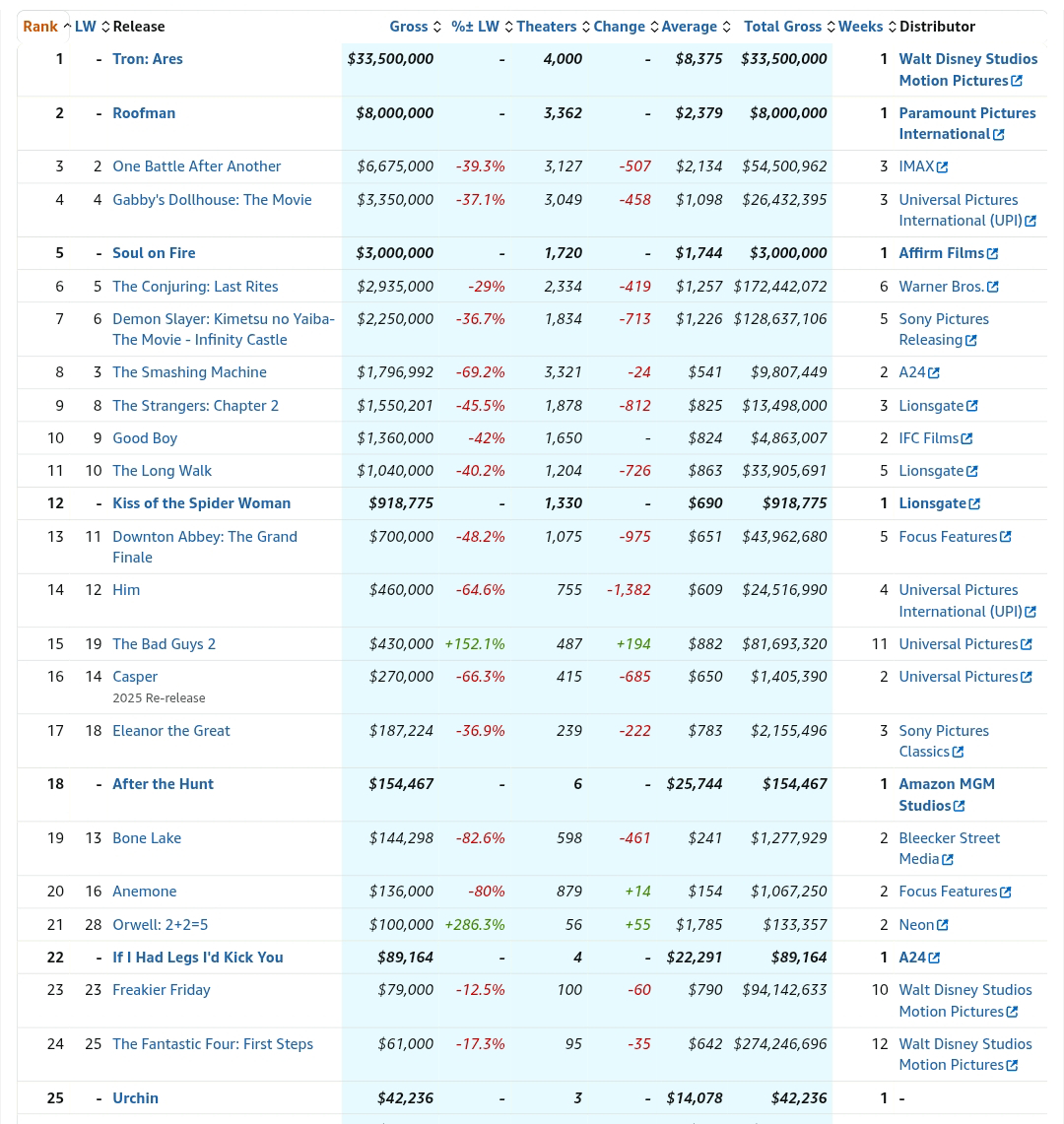Open One Battle After Another link
The image size is (1064, 1124).
point(196,166)
